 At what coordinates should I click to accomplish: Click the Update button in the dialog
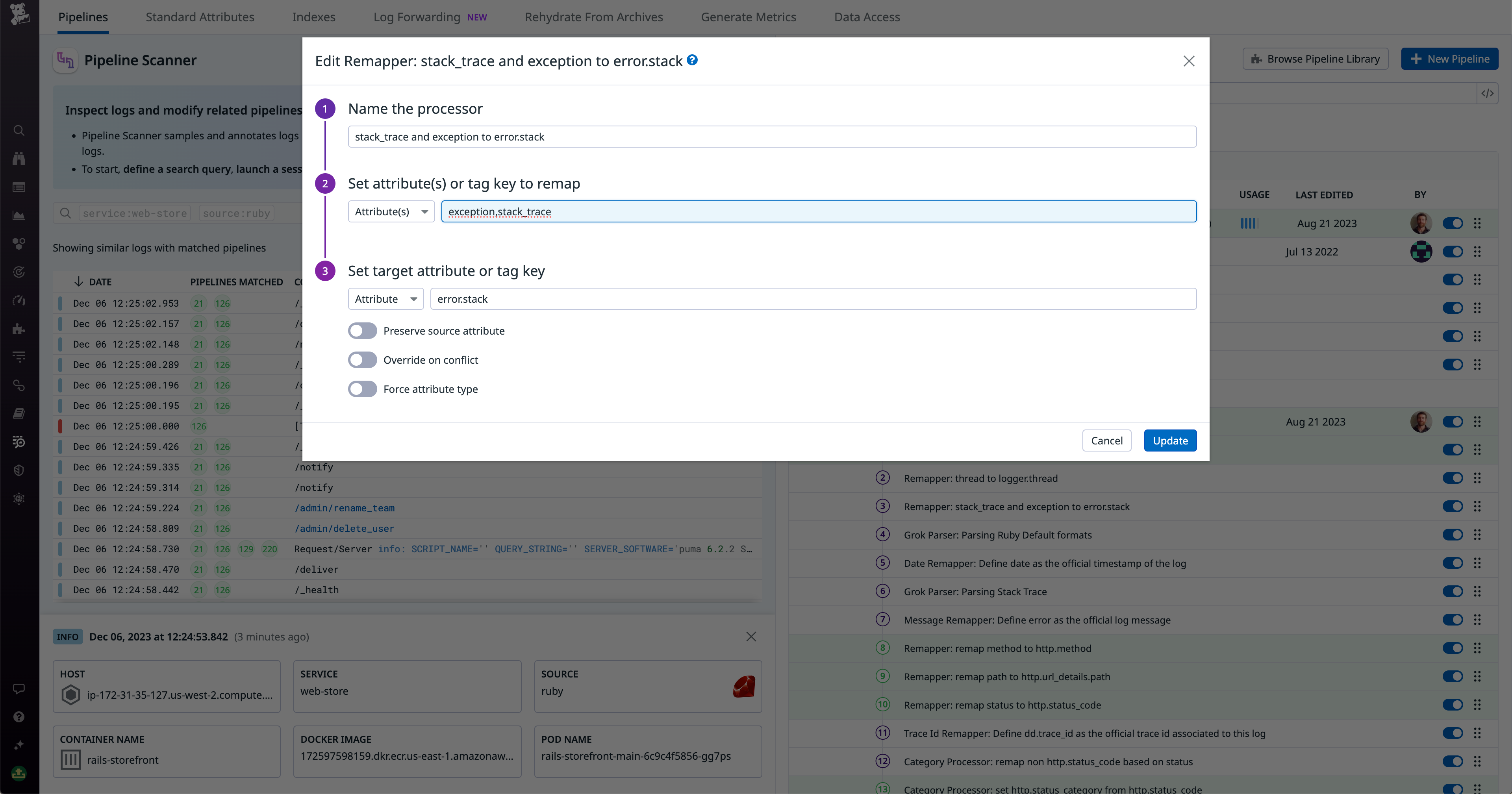(x=1170, y=440)
